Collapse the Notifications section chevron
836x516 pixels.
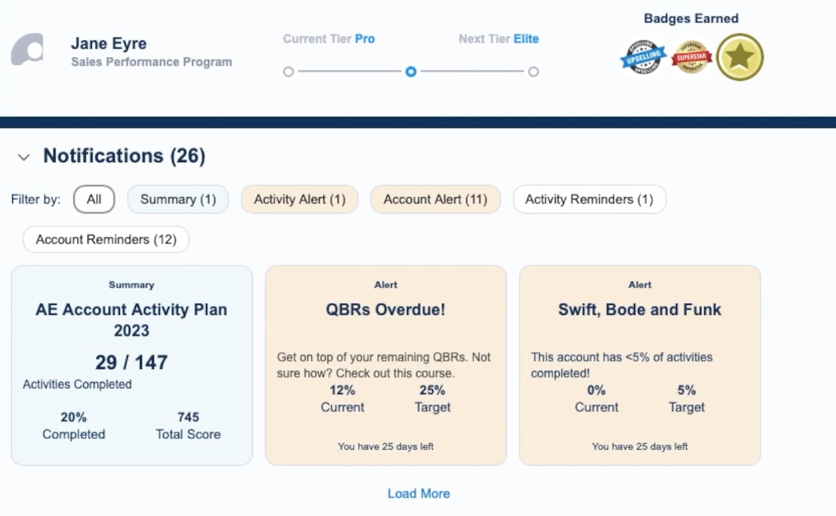pyautogui.click(x=24, y=158)
